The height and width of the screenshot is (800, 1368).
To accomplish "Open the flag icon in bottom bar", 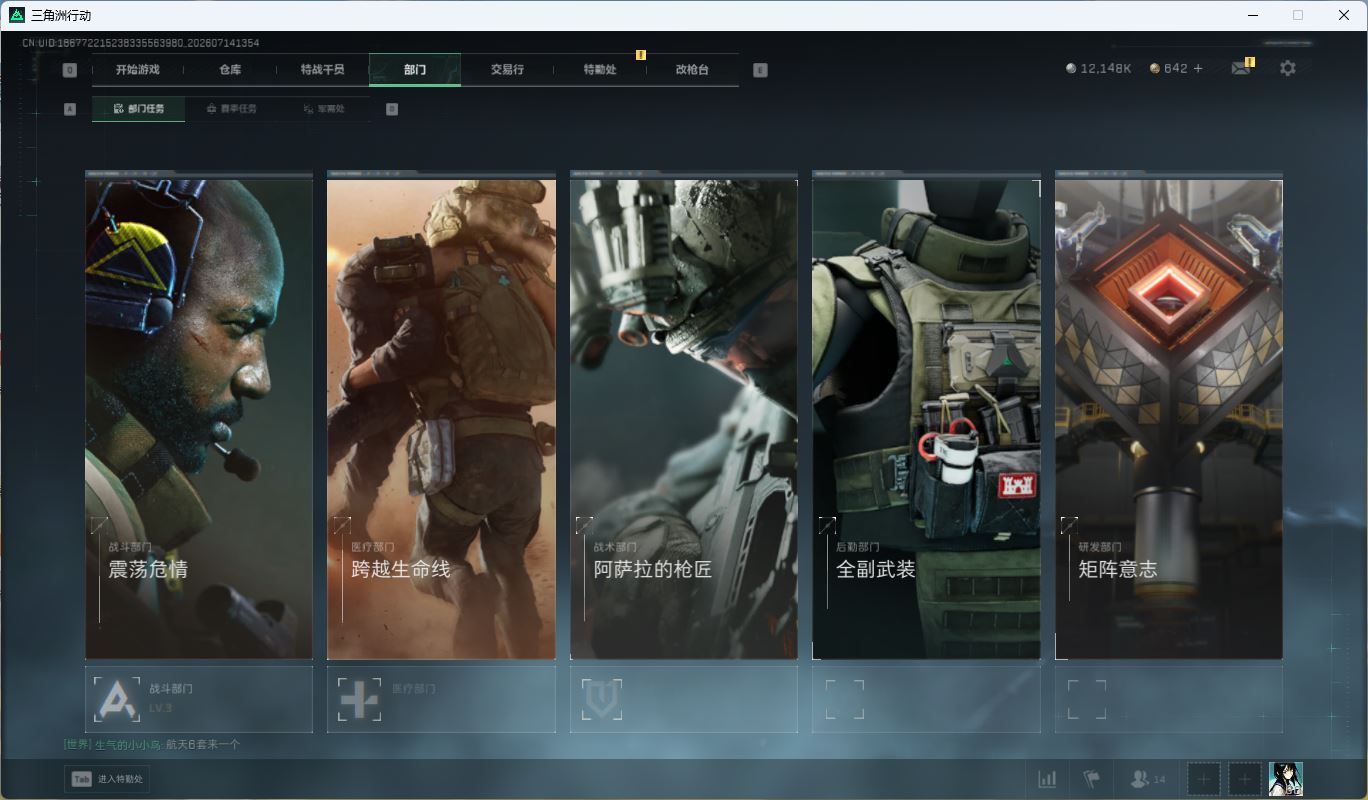I will [x=1091, y=779].
